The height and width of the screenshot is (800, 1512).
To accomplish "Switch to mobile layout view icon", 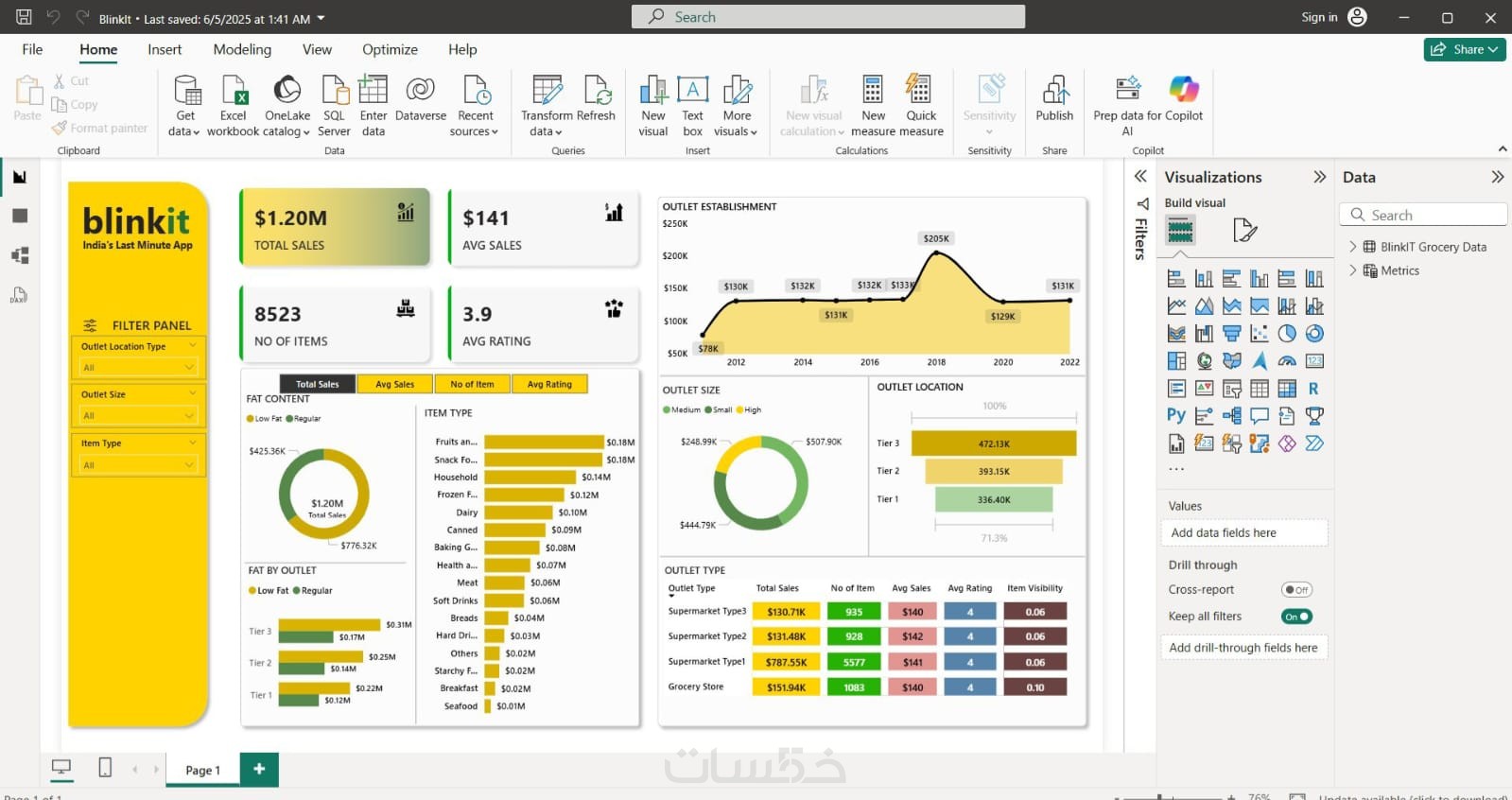I will (105, 768).
